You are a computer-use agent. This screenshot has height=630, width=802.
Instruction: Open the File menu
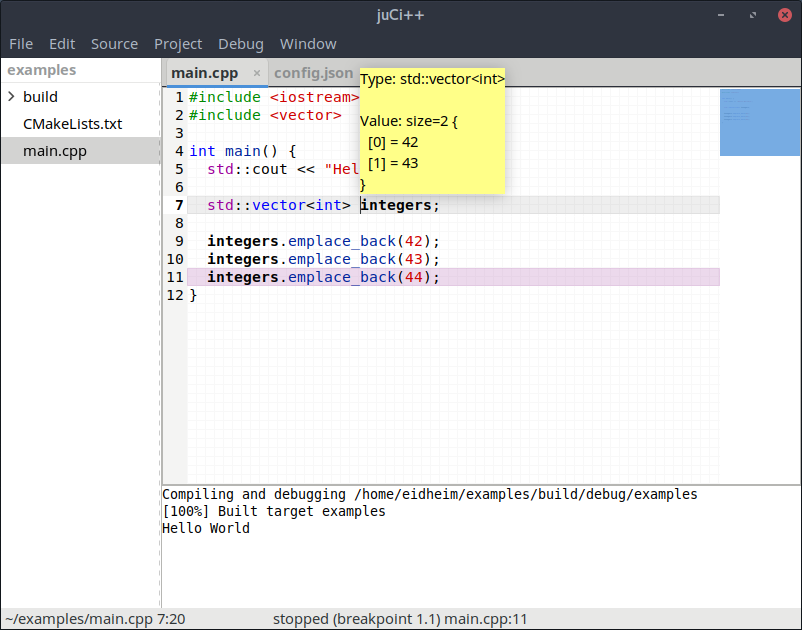[x=21, y=44]
